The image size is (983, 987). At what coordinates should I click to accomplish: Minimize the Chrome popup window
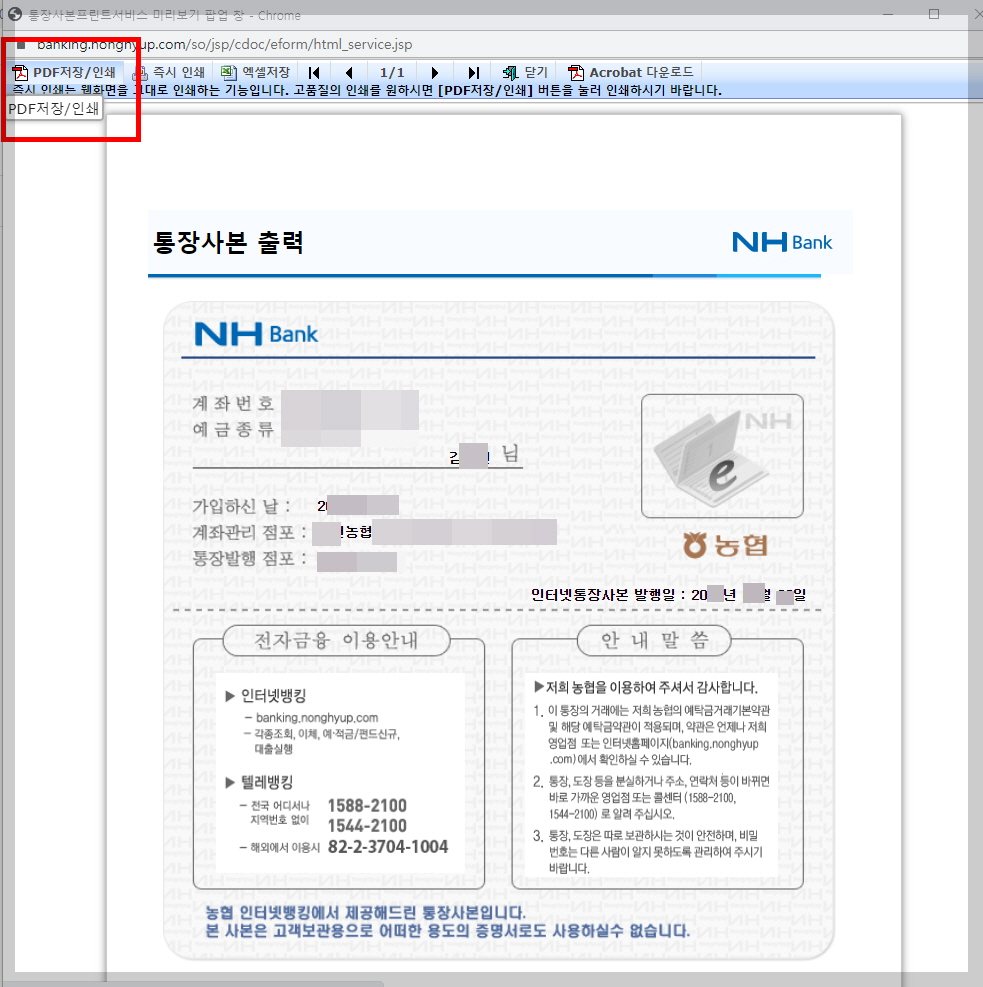click(x=888, y=14)
